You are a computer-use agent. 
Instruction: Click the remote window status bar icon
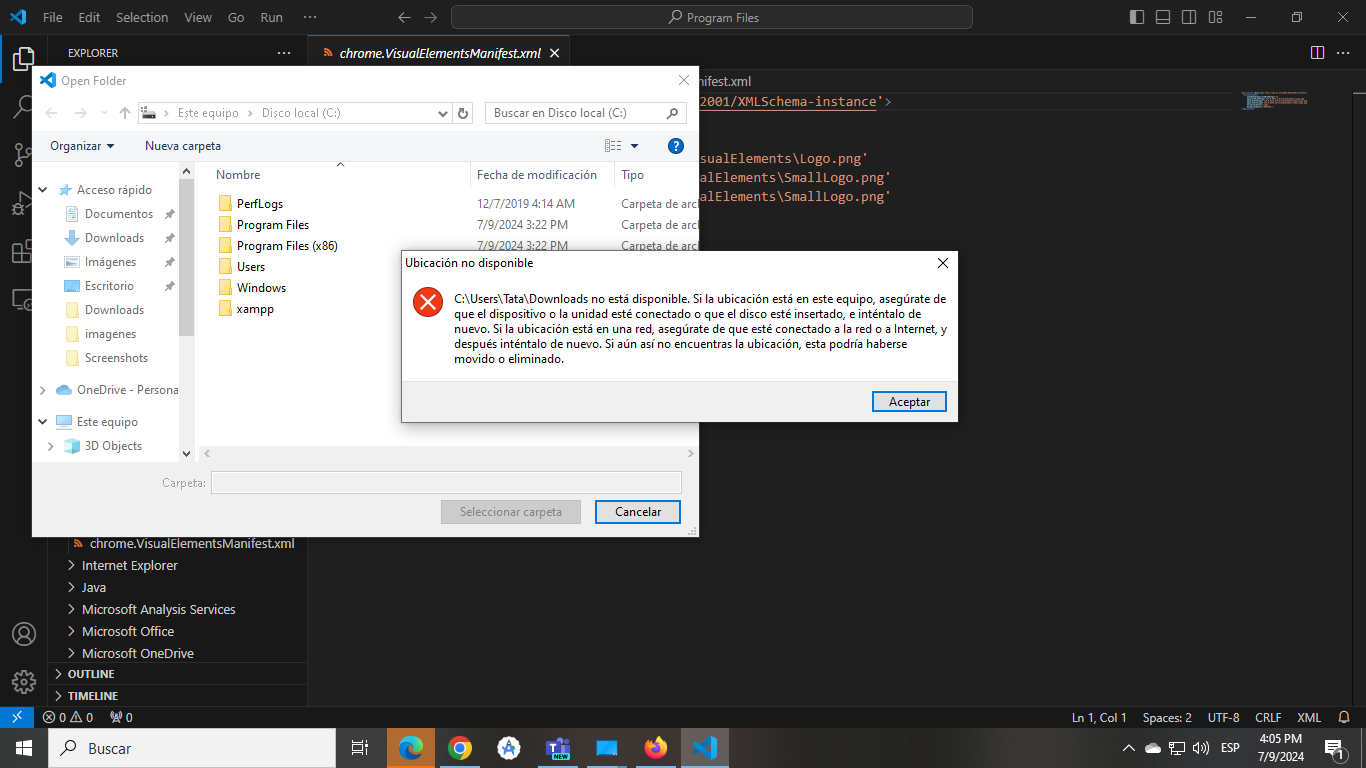coord(17,717)
